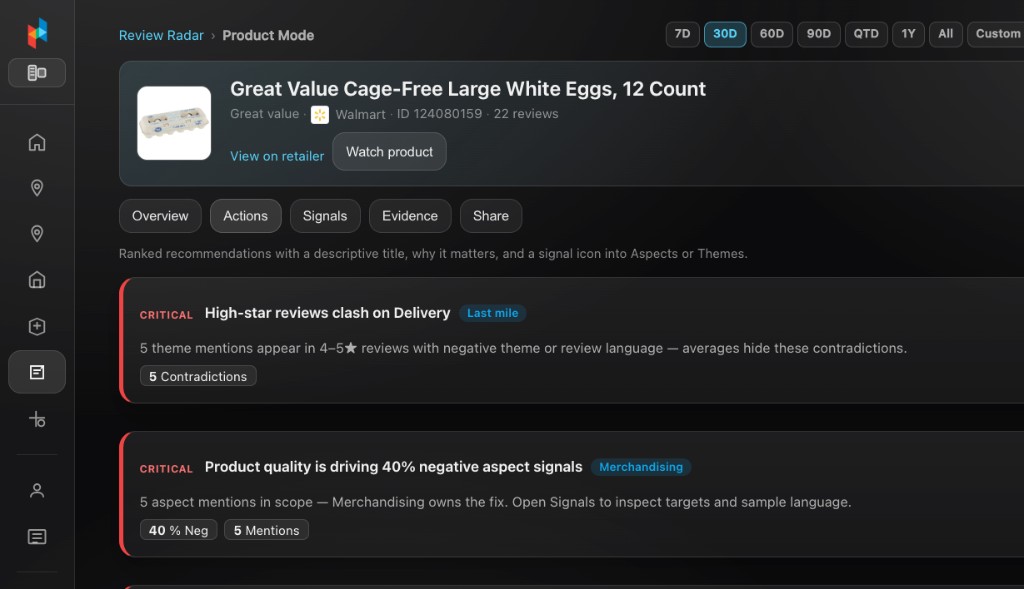Click the product title Great Value Eggs
The height and width of the screenshot is (589, 1024).
pyautogui.click(x=468, y=89)
